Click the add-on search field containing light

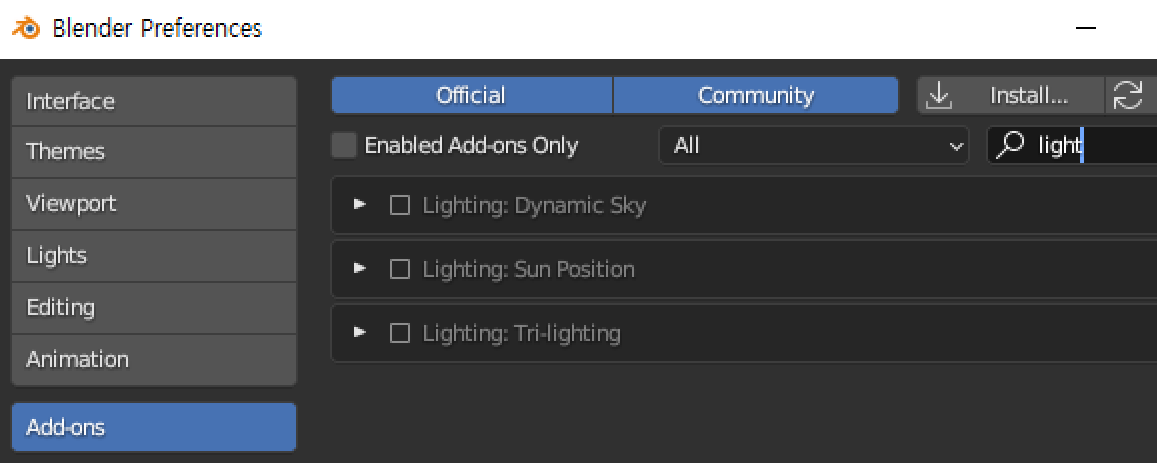coord(1071,145)
